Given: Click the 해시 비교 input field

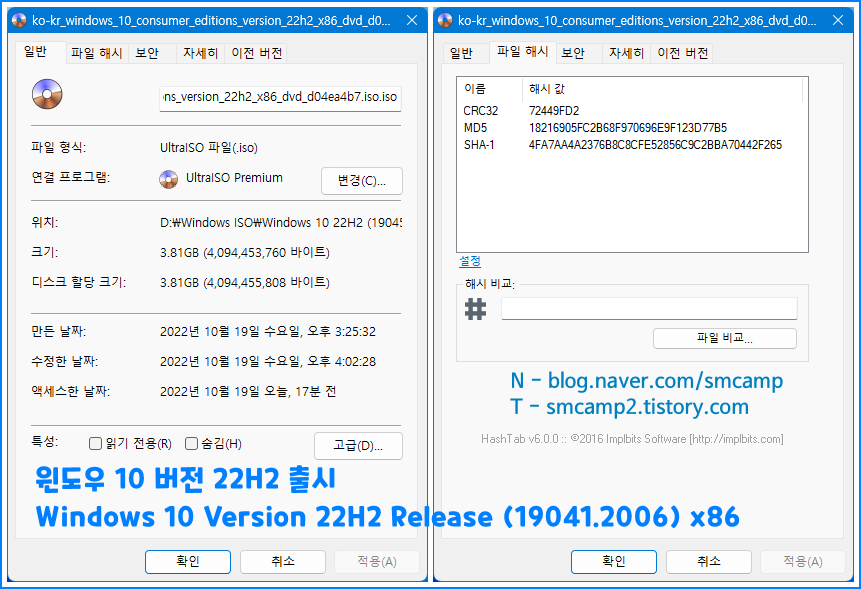Looking at the screenshot, I should [649, 308].
